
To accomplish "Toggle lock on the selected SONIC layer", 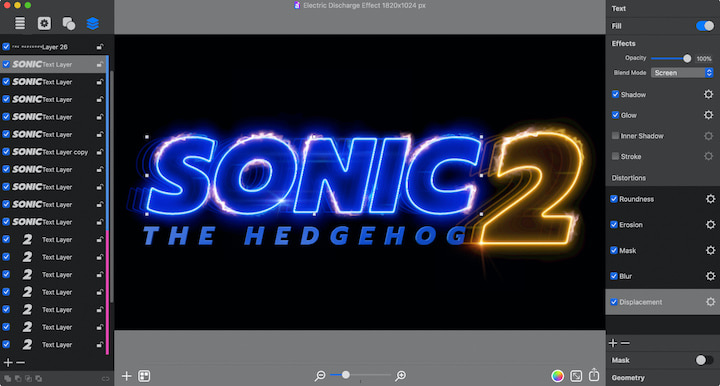I will tap(100, 64).
